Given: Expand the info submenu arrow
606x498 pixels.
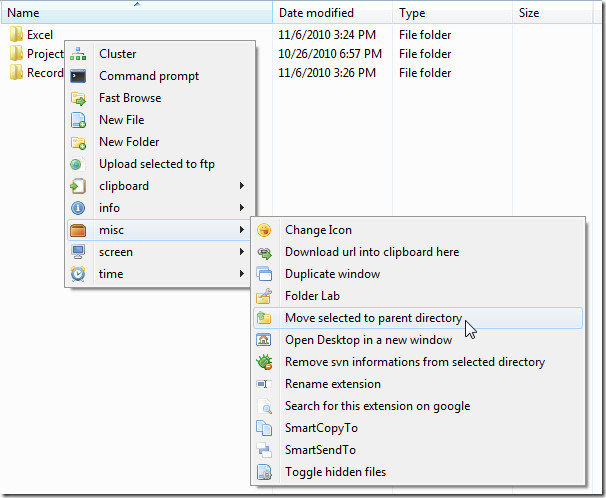Looking at the screenshot, I should [241, 208].
